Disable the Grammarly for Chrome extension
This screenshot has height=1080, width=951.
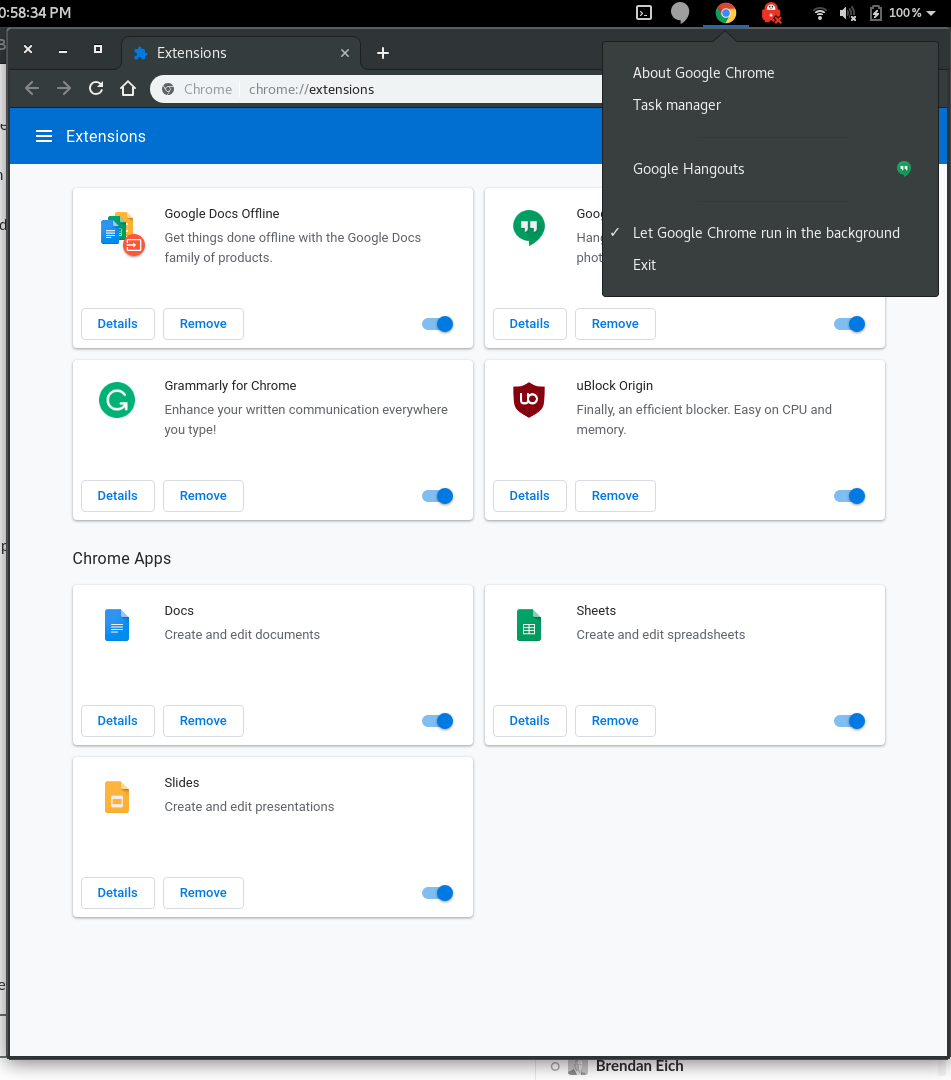[437, 496]
